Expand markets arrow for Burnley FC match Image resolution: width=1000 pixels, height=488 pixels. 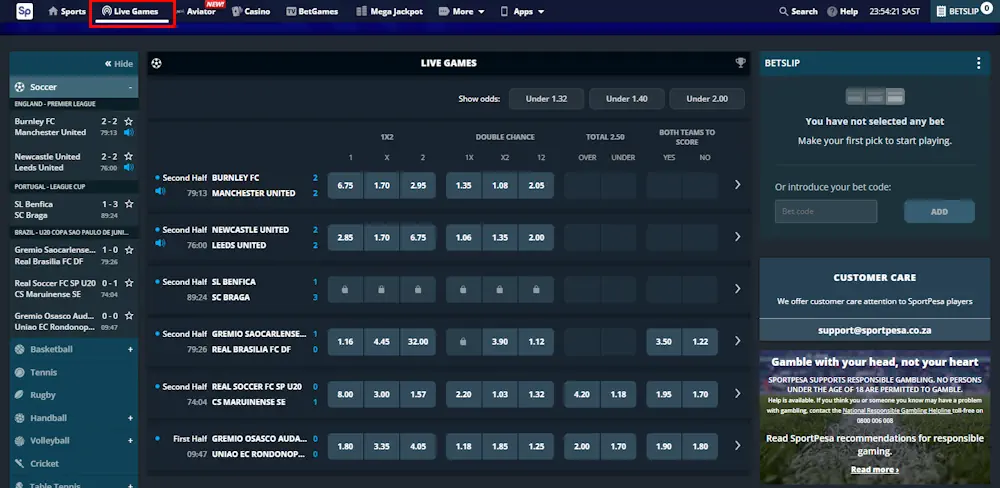(738, 184)
